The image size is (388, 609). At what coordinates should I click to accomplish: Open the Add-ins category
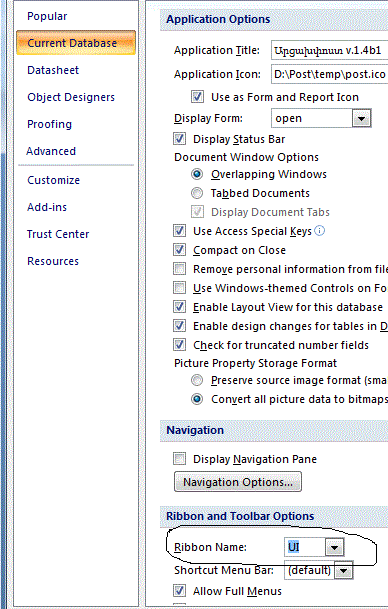47,207
